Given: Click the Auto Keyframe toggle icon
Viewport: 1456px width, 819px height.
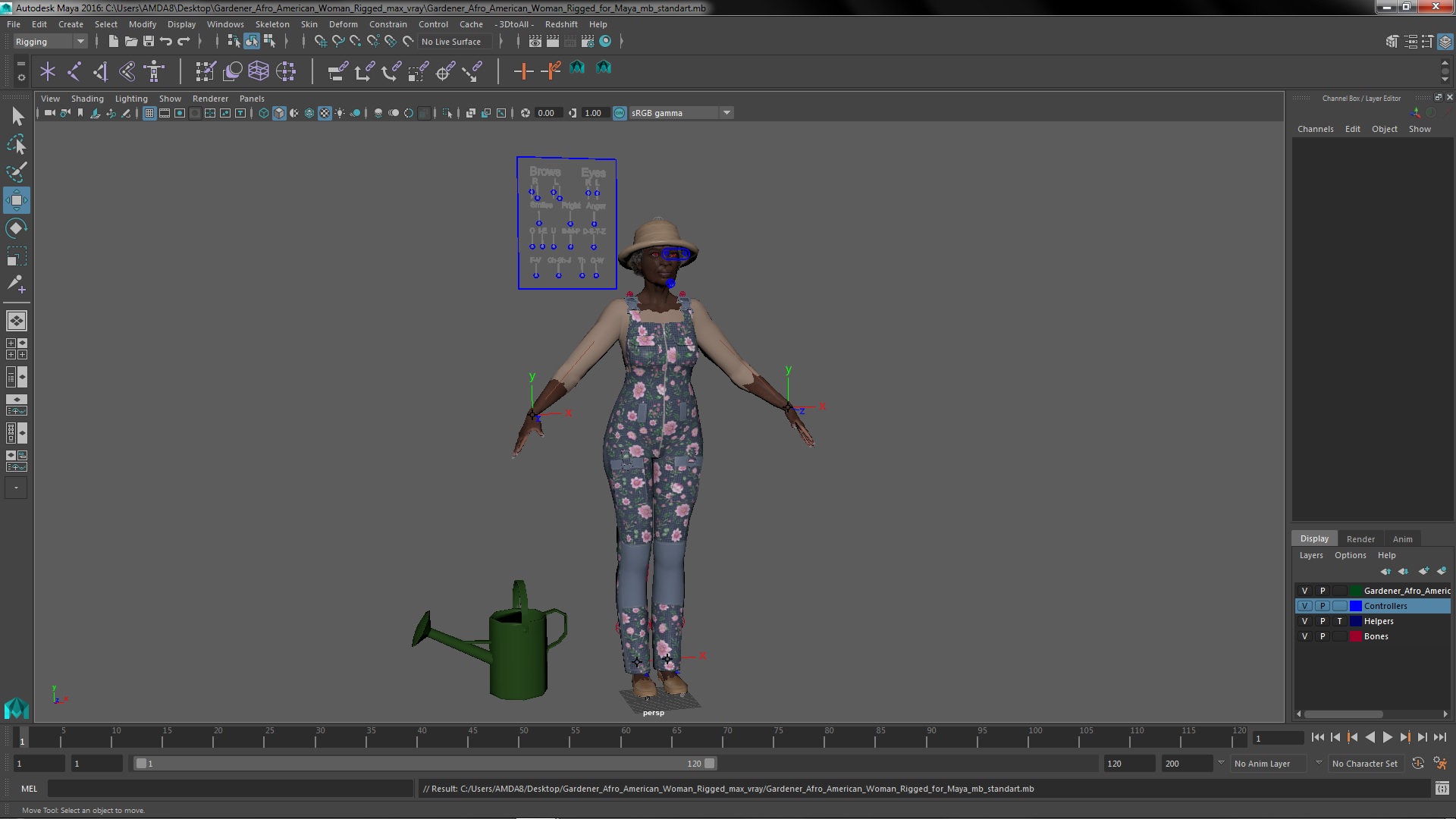Looking at the screenshot, I should [1417, 764].
